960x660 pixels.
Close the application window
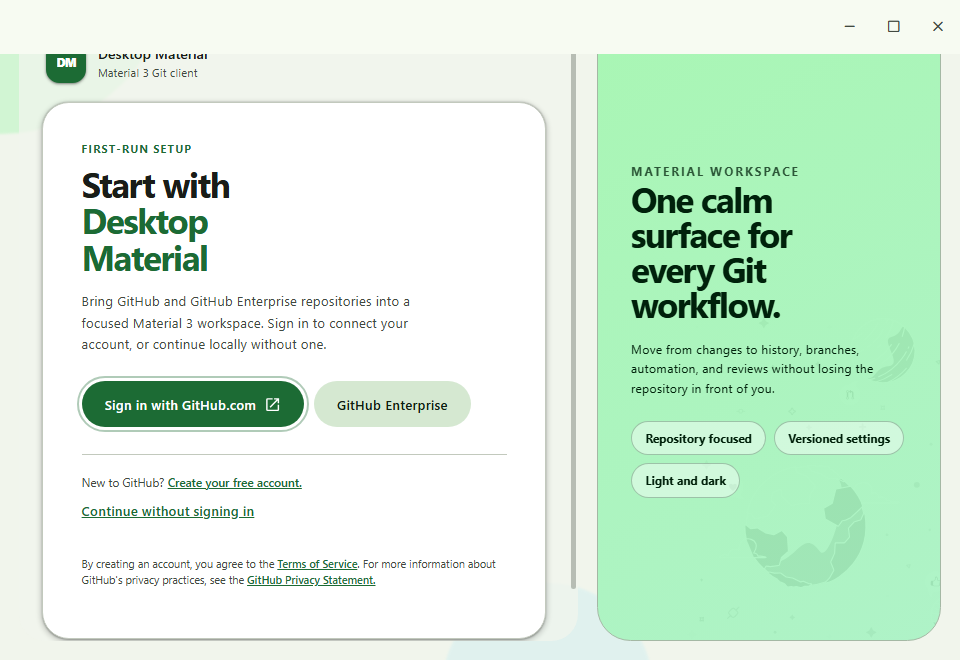click(x=938, y=26)
